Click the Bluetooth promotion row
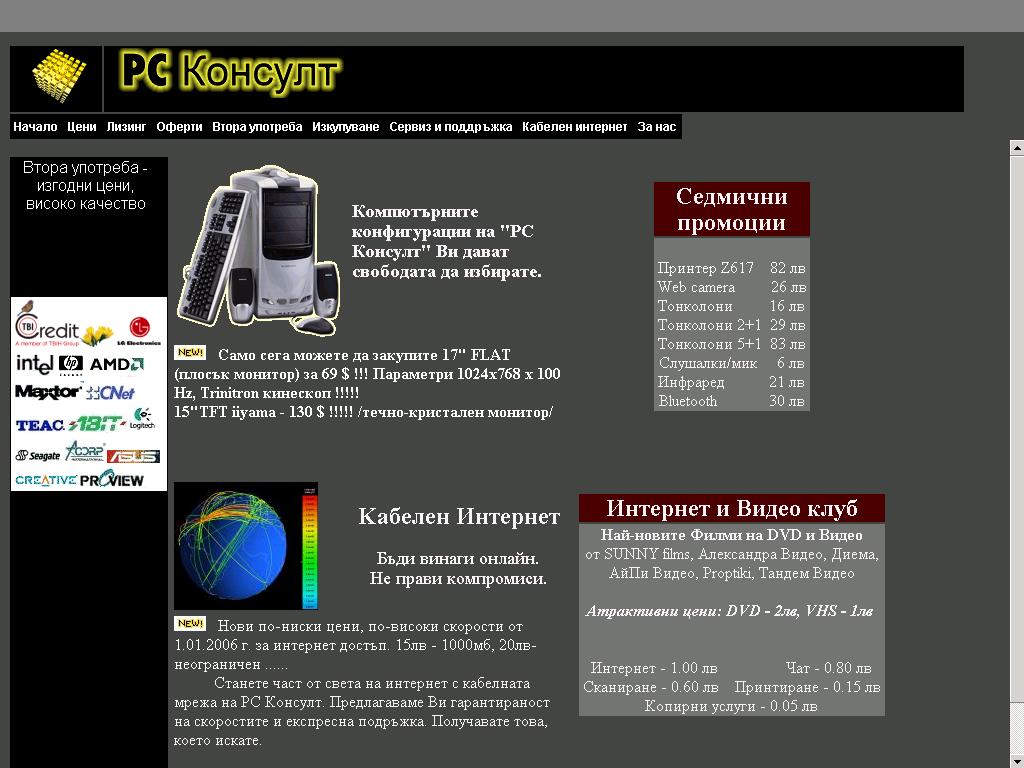 (x=731, y=401)
